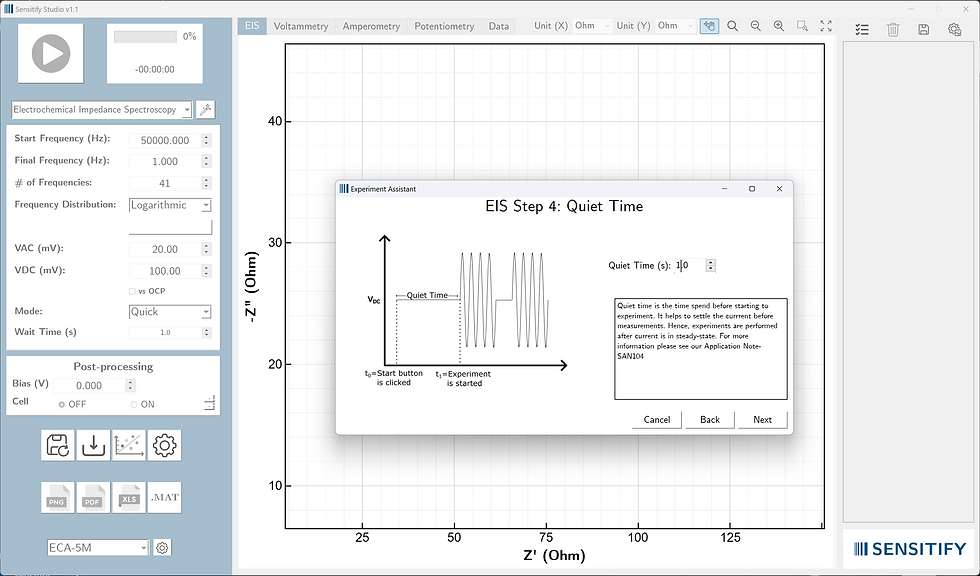Open the Mode Quick dropdown
Screen dimensions: 980x576
click(x=170, y=312)
